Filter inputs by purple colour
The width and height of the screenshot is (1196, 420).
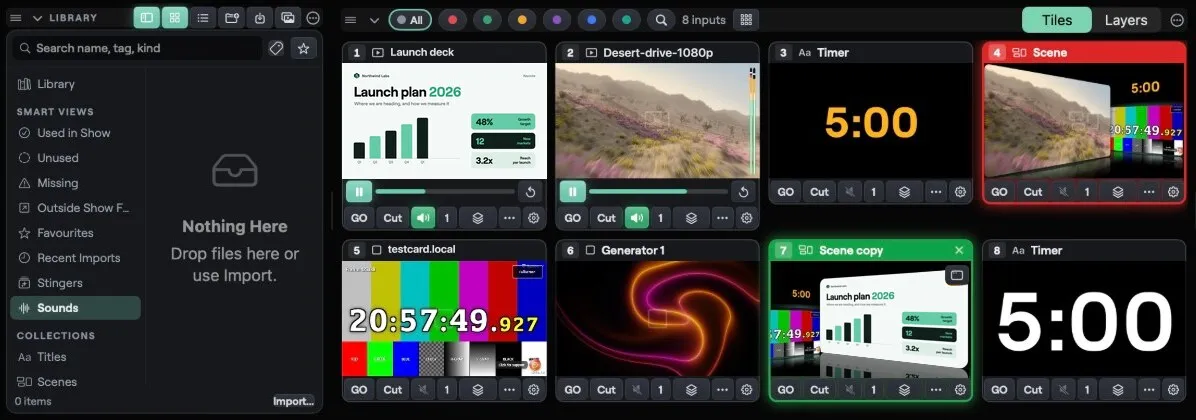(557, 20)
